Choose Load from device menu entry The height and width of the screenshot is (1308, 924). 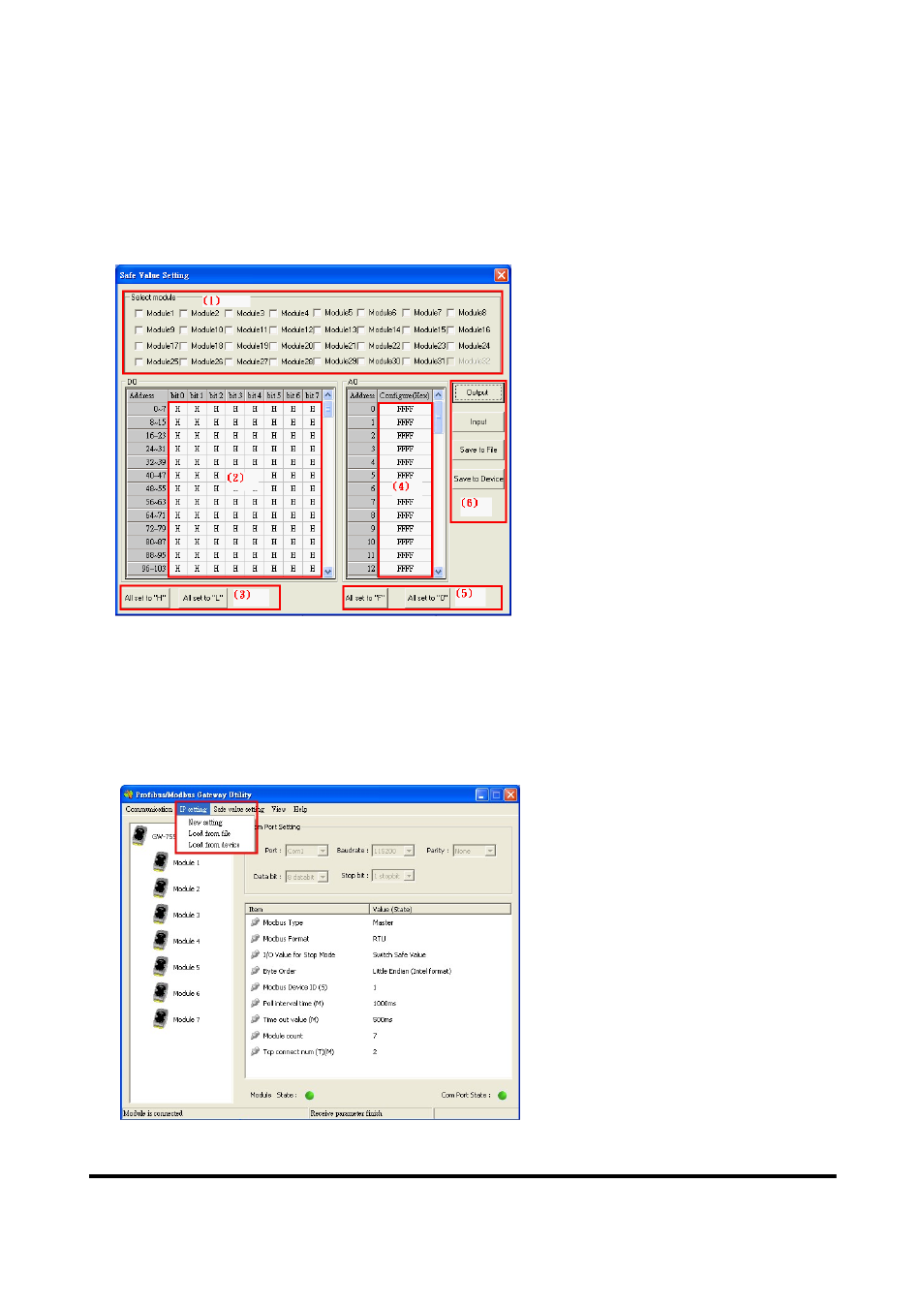[x=214, y=845]
